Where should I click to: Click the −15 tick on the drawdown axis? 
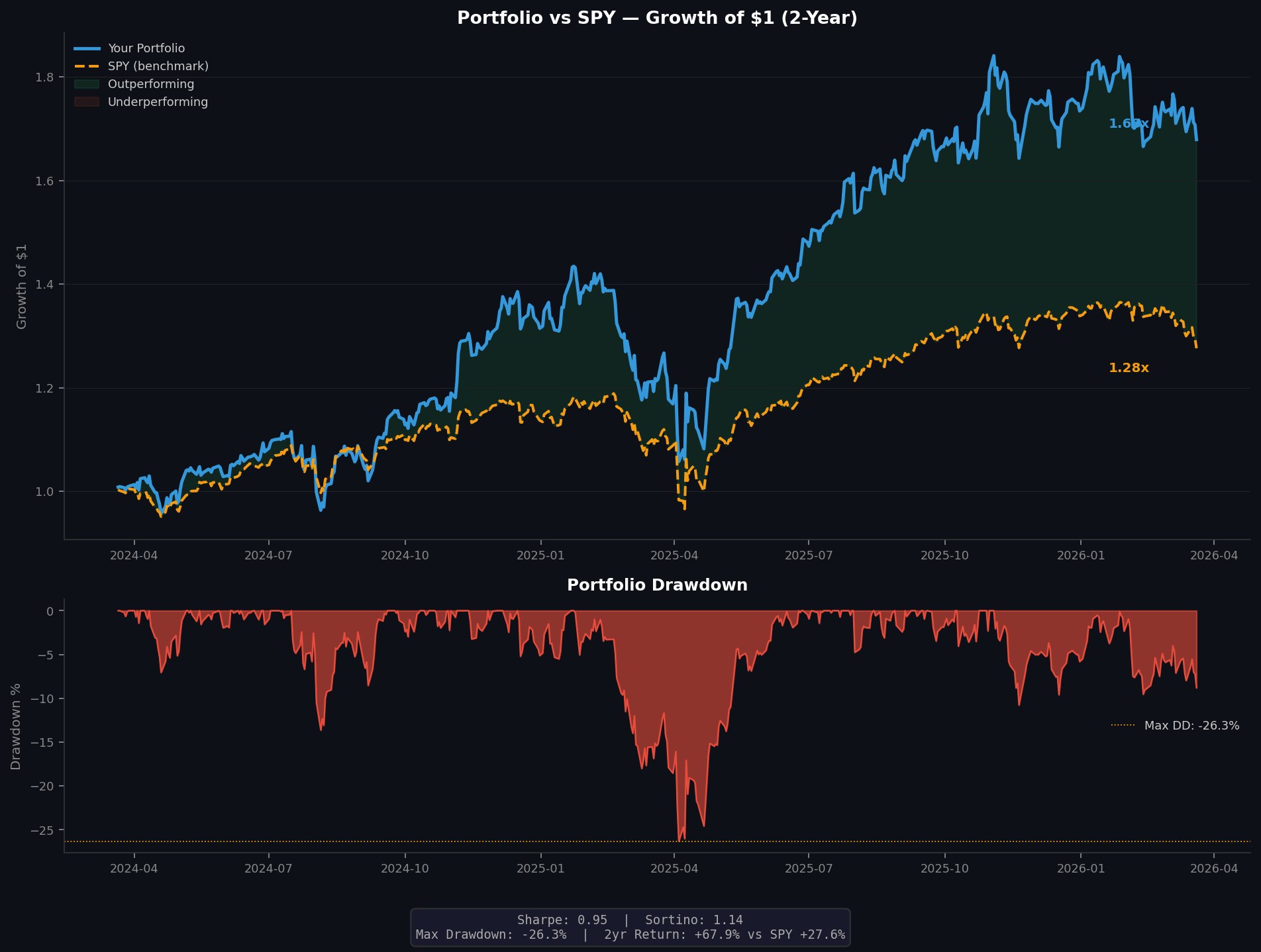click(x=43, y=743)
